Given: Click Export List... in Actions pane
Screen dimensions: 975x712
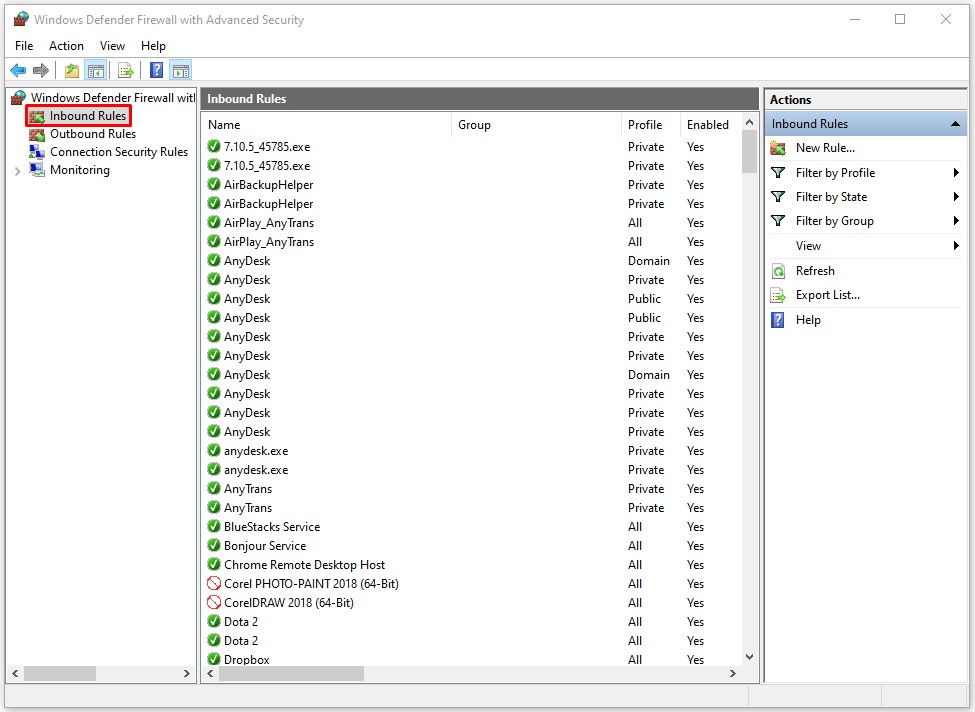Looking at the screenshot, I should pyautogui.click(x=827, y=295).
